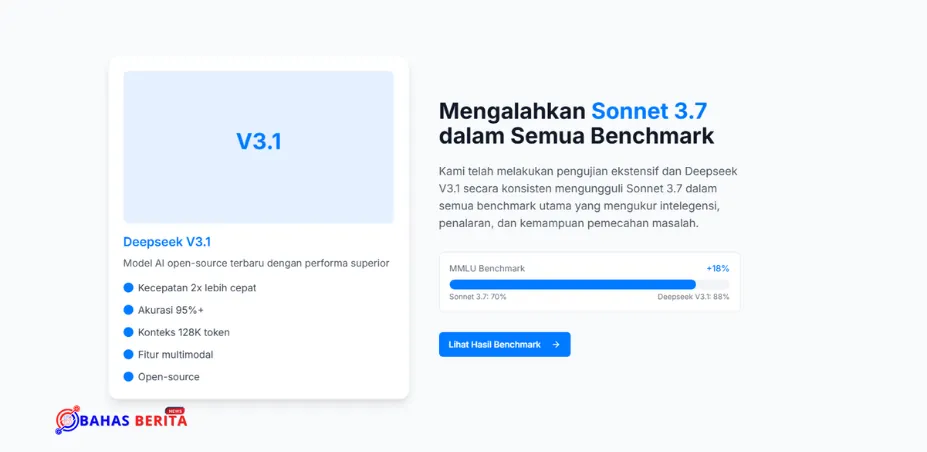This screenshot has width=927, height=452.
Task: Click the Bahas Berita watermark text
Action: 134,420
